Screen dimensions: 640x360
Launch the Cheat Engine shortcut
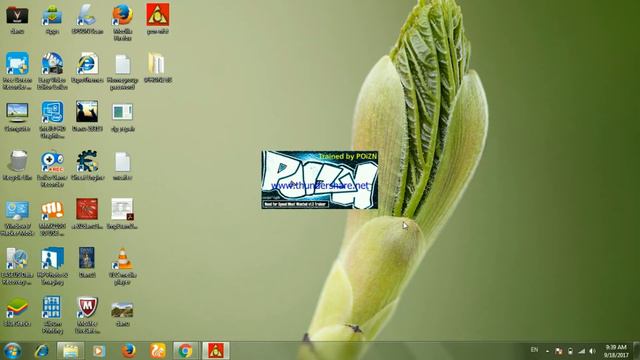pos(87,161)
